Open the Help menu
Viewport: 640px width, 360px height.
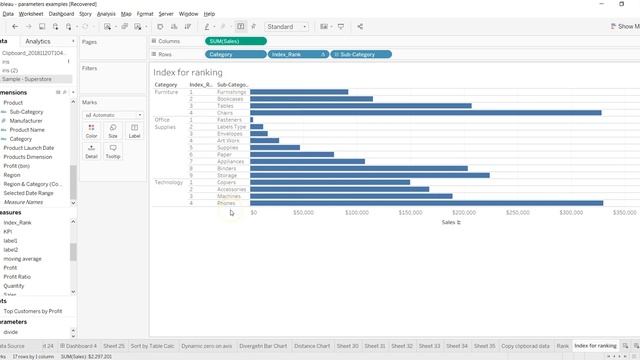tap(209, 14)
